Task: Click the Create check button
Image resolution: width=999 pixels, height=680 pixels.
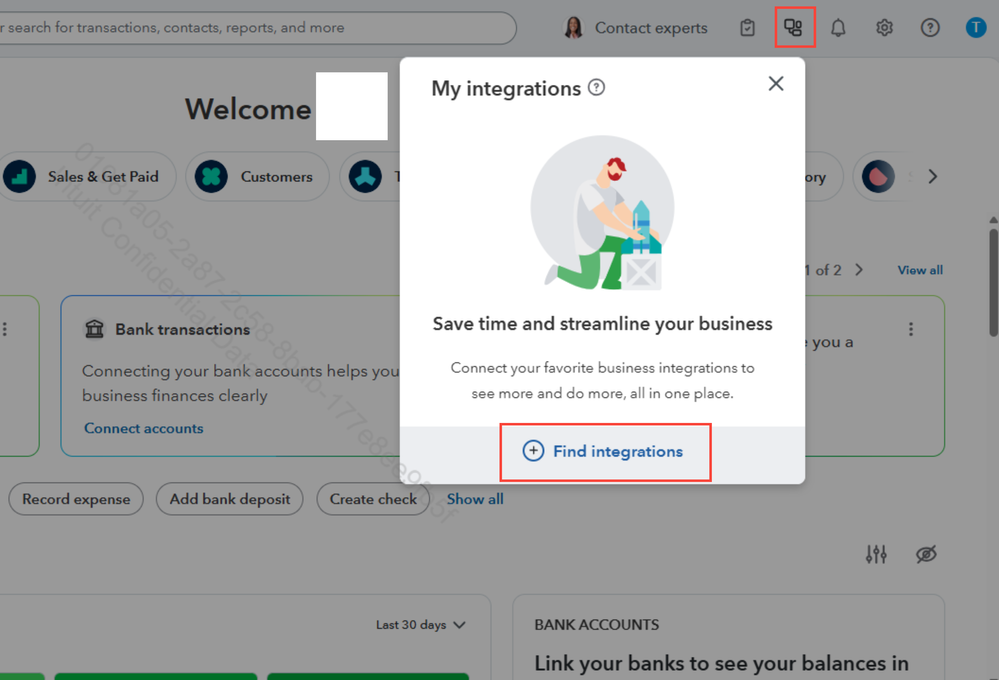Action: [373, 499]
